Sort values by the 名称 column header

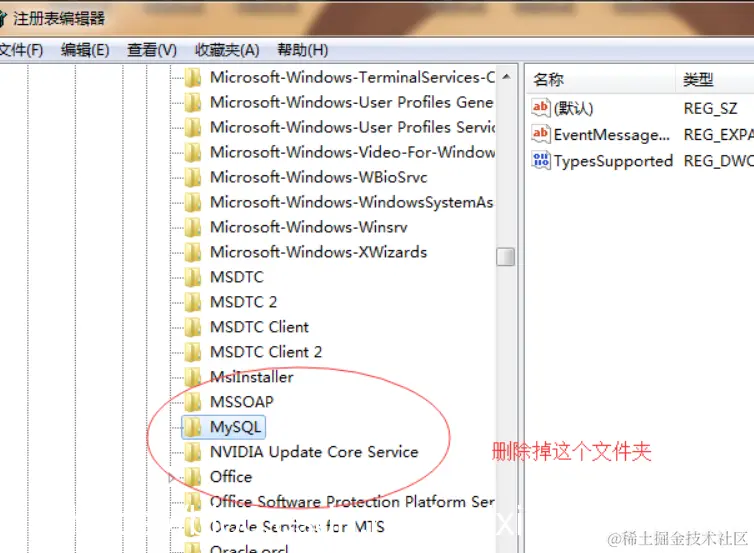[600, 79]
